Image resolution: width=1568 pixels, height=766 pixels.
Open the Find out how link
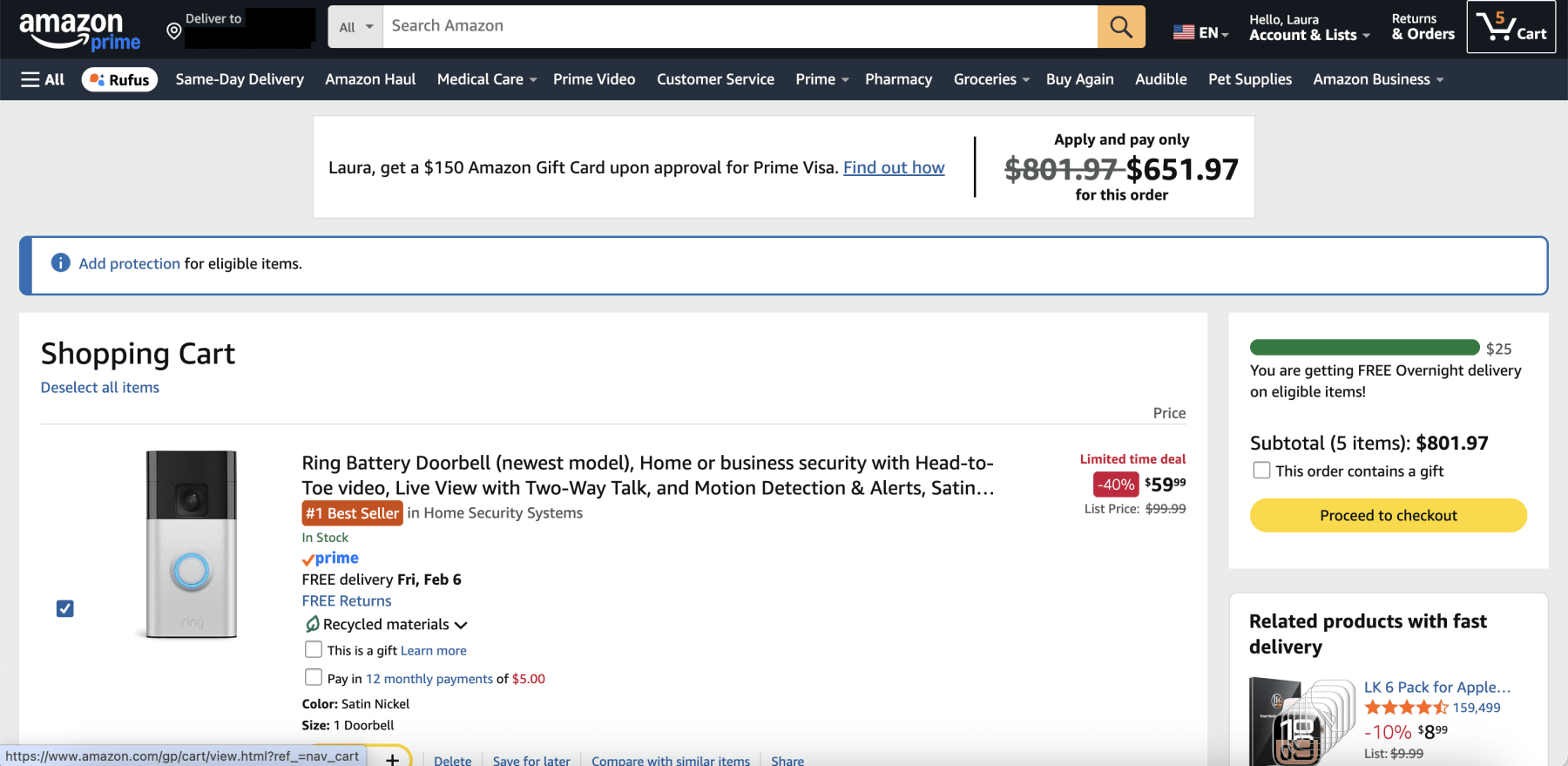[893, 167]
